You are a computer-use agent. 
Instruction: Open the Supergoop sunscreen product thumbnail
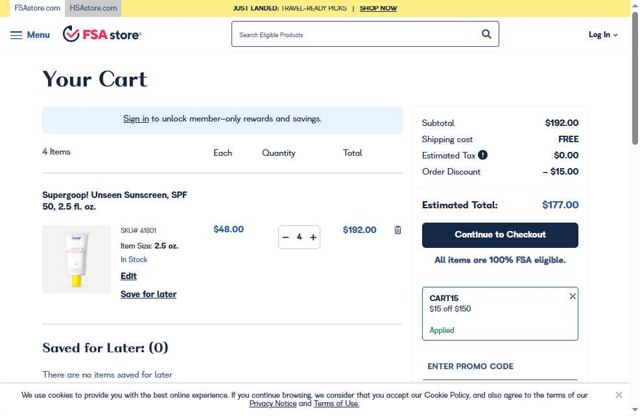(x=76, y=259)
